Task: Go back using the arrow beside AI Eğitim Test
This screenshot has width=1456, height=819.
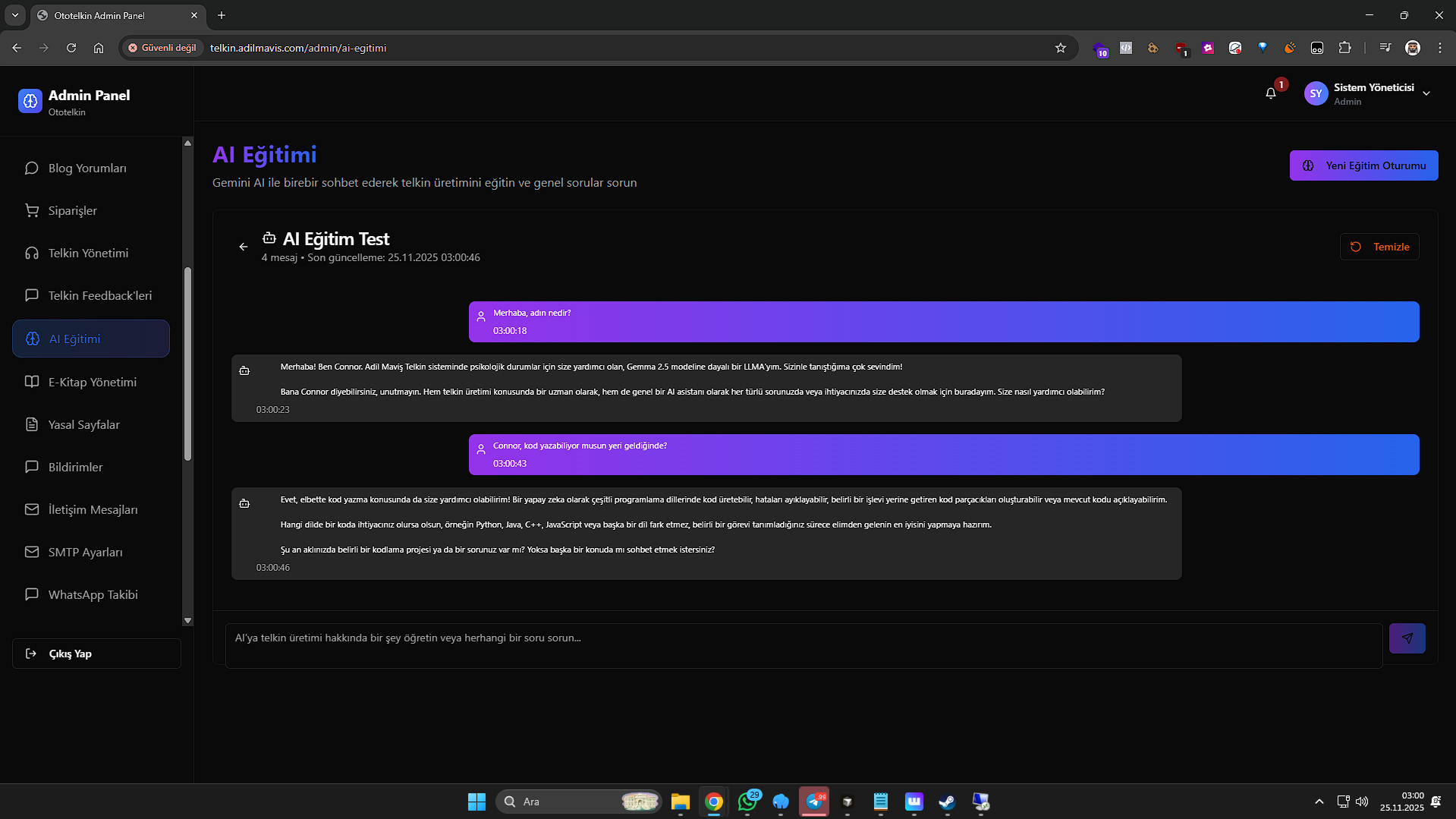Action: point(244,247)
